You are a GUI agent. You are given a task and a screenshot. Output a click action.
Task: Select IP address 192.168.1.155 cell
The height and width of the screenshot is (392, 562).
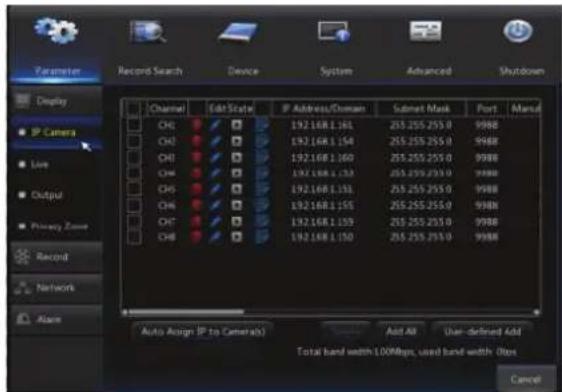[322, 206]
